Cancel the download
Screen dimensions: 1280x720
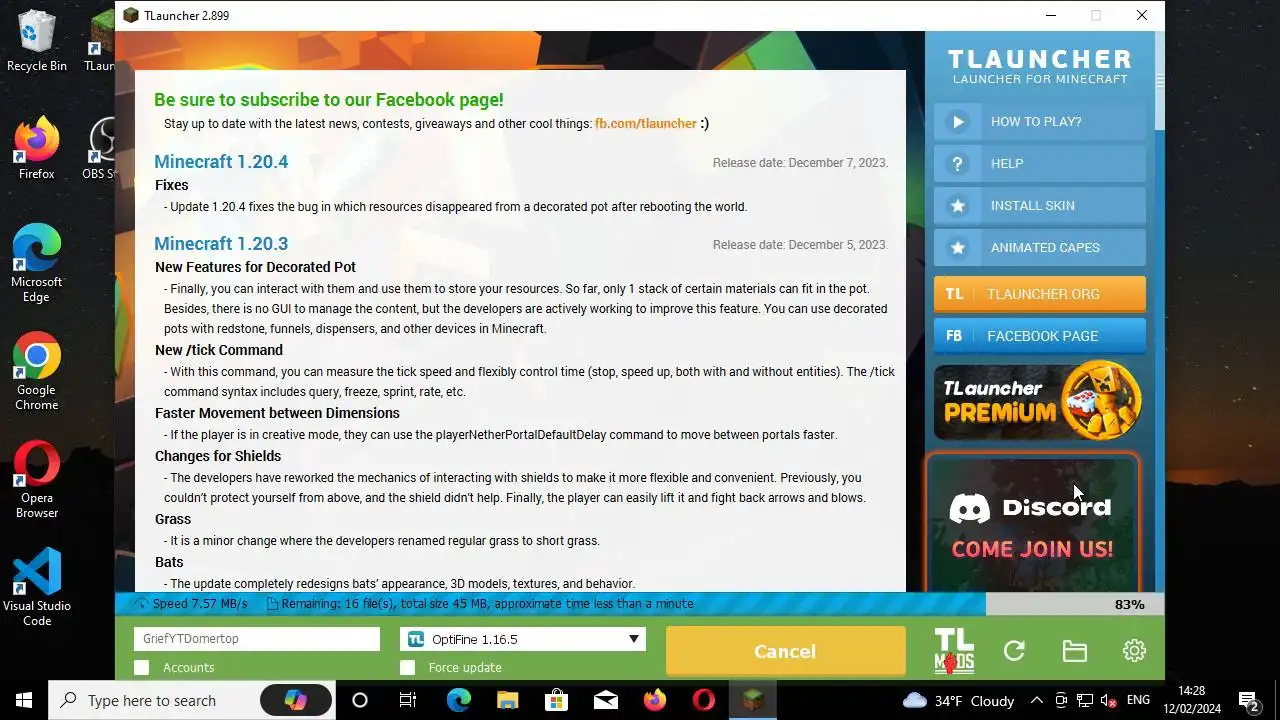(785, 651)
